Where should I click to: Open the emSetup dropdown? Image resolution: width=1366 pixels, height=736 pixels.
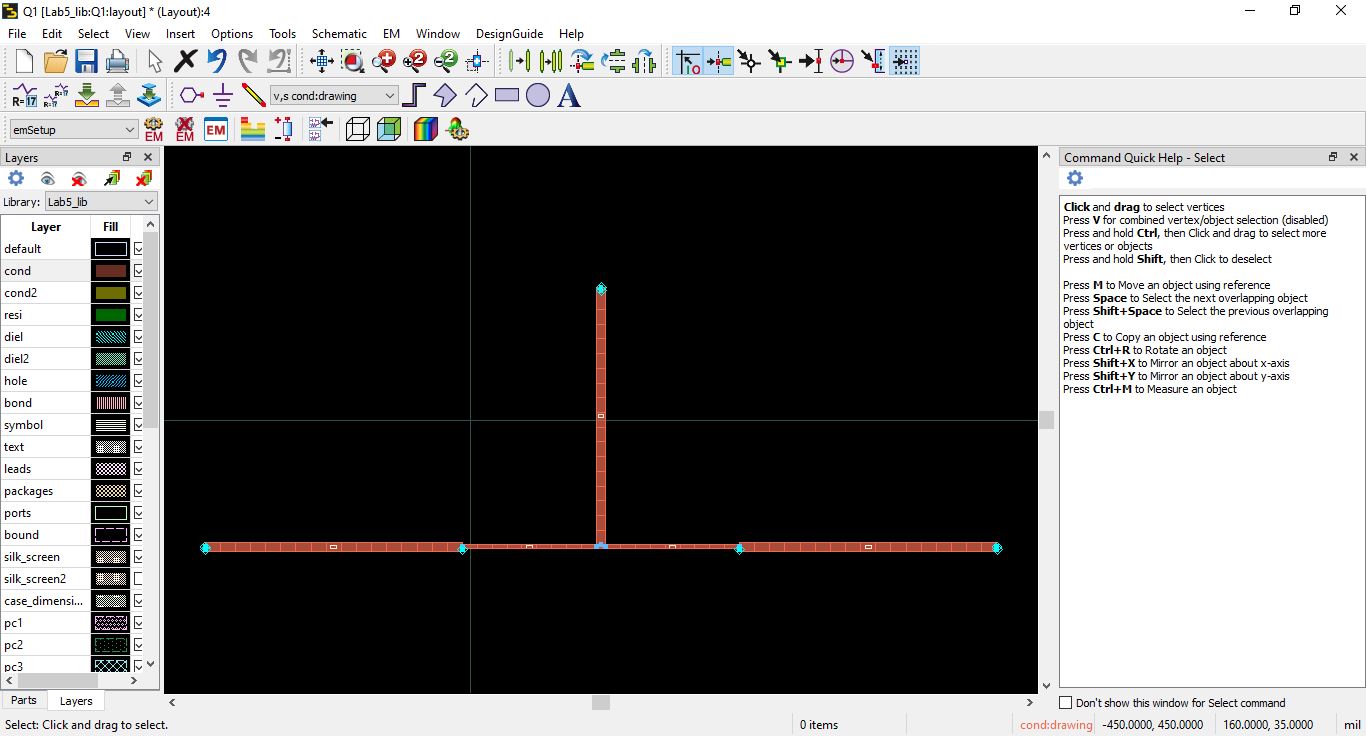[x=131, y=129]
